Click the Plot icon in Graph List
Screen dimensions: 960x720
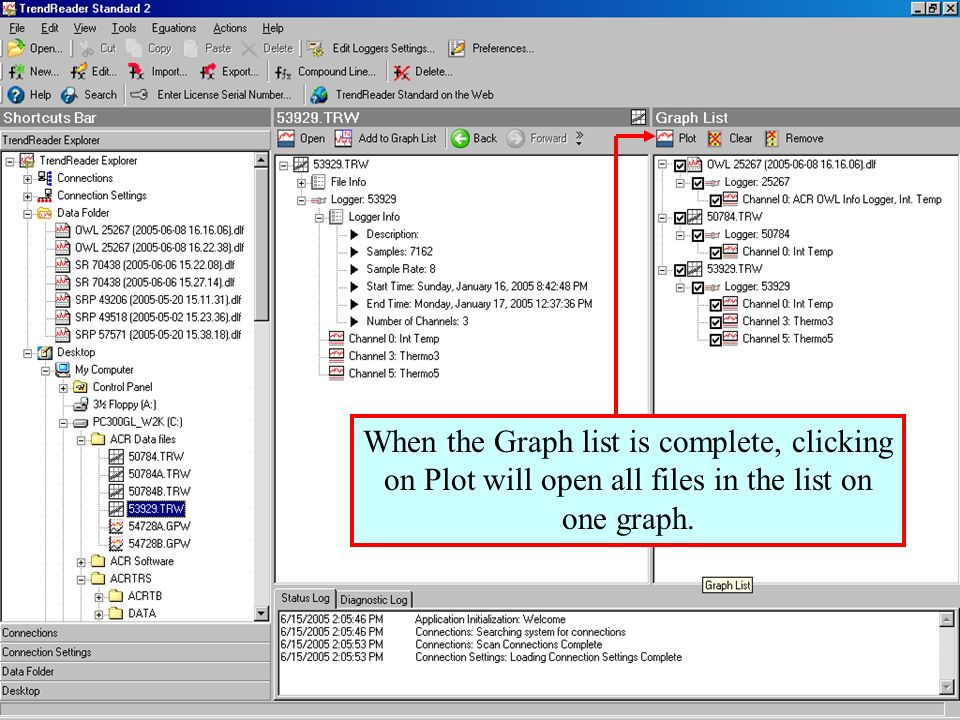tap(665, 138)
